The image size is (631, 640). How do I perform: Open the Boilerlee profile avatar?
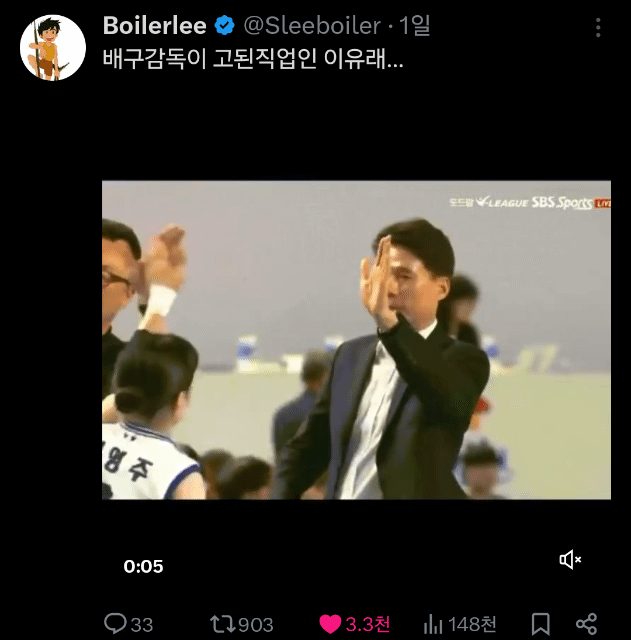53,47
